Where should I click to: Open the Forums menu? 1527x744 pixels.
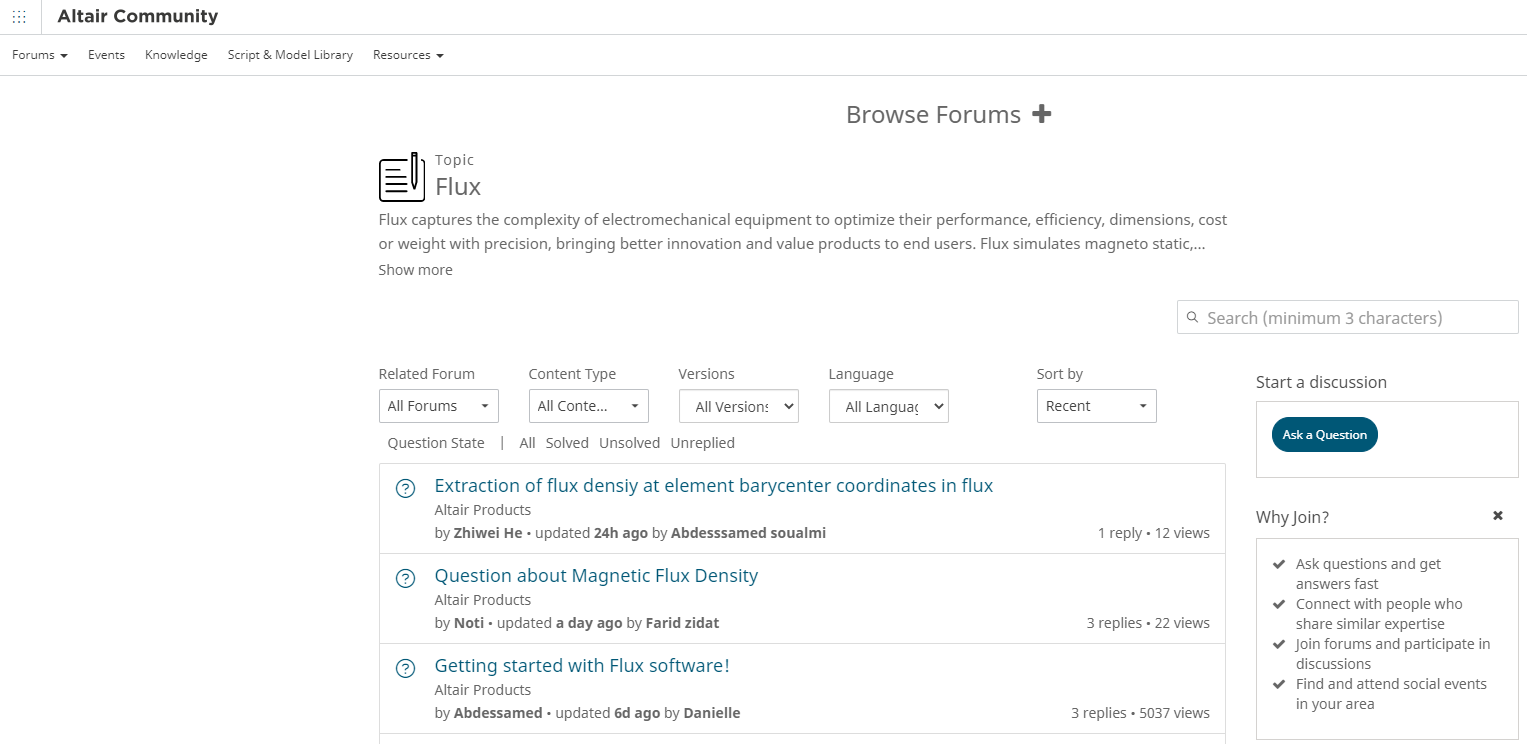(40, 55)
